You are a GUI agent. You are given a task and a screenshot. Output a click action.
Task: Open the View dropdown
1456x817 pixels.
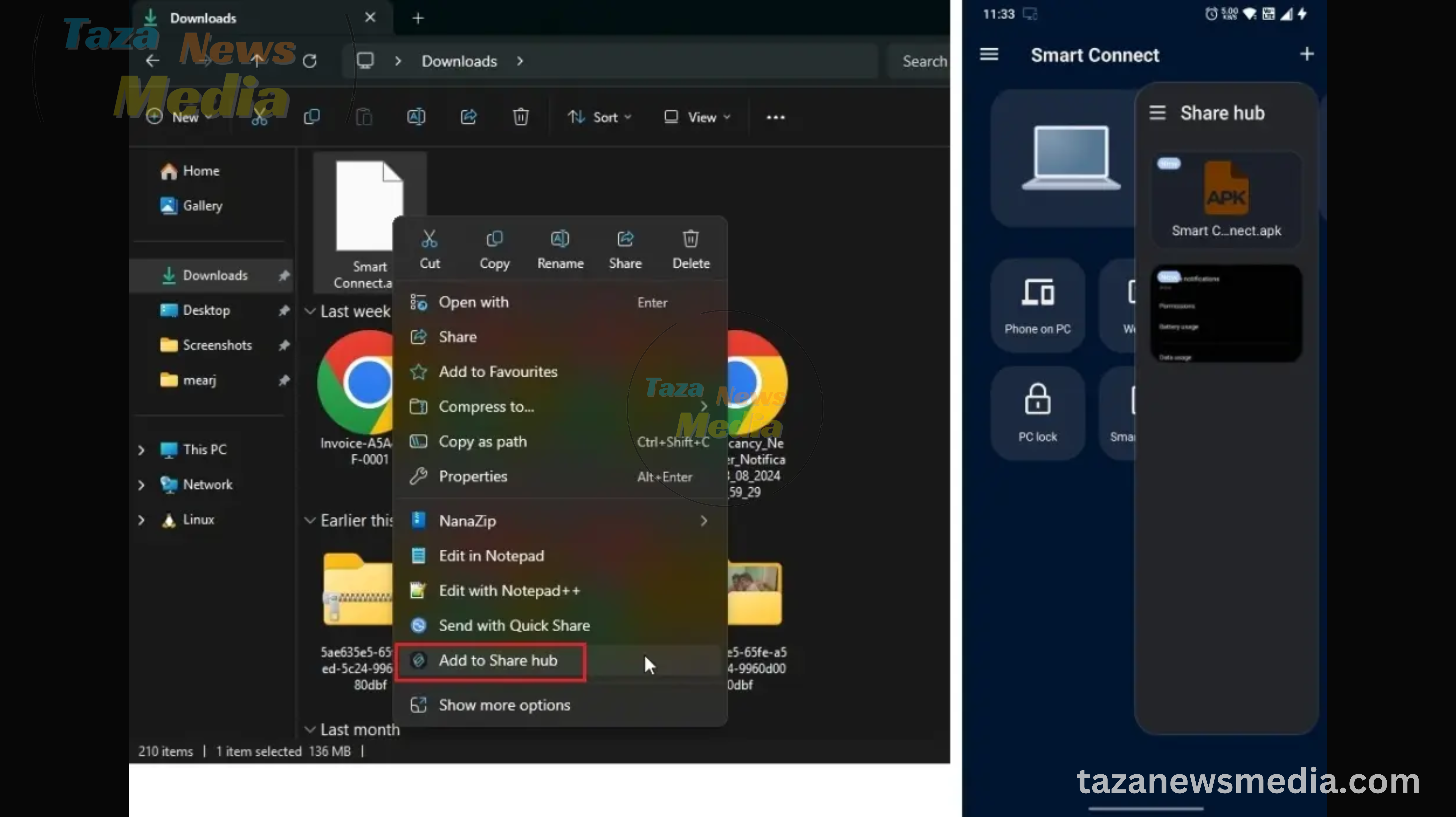point(697,117)
